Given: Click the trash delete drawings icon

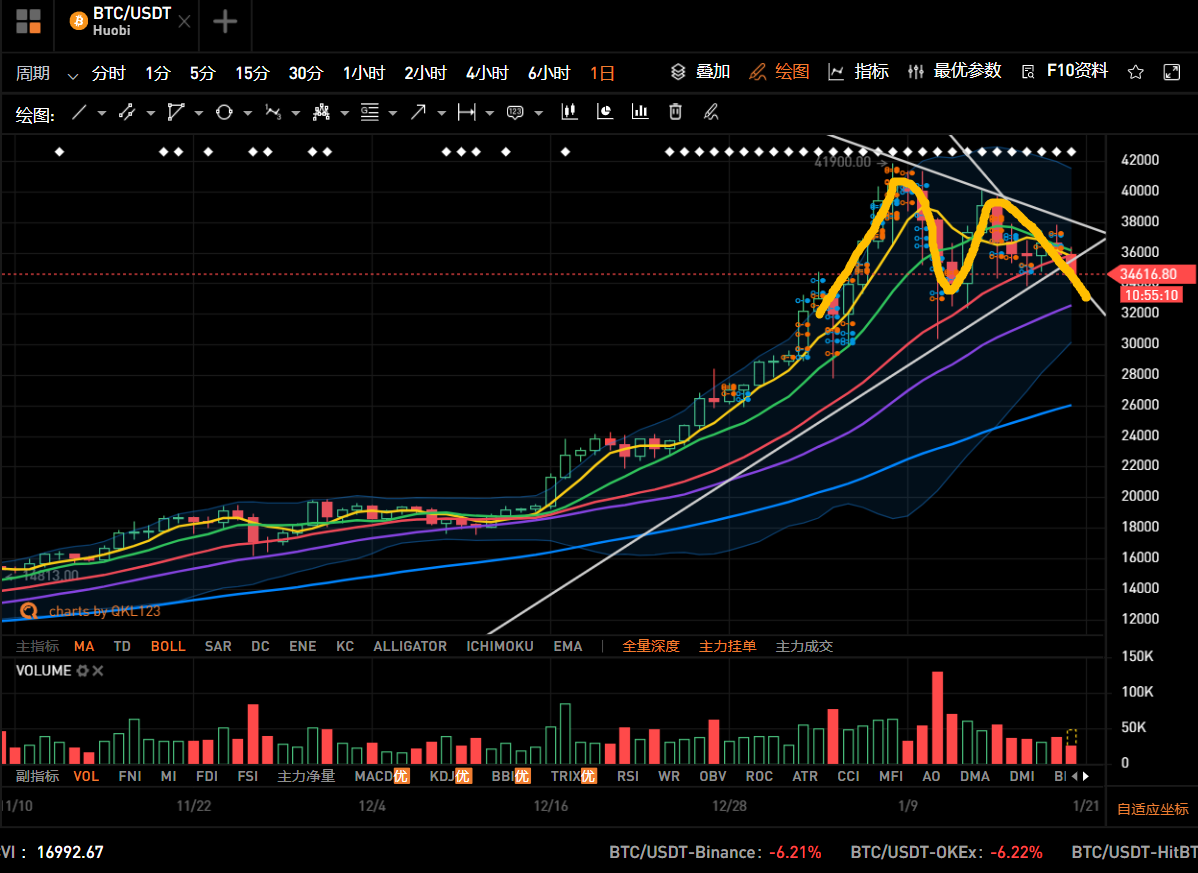Looking at the screenshot, I should tap(675, 112).
